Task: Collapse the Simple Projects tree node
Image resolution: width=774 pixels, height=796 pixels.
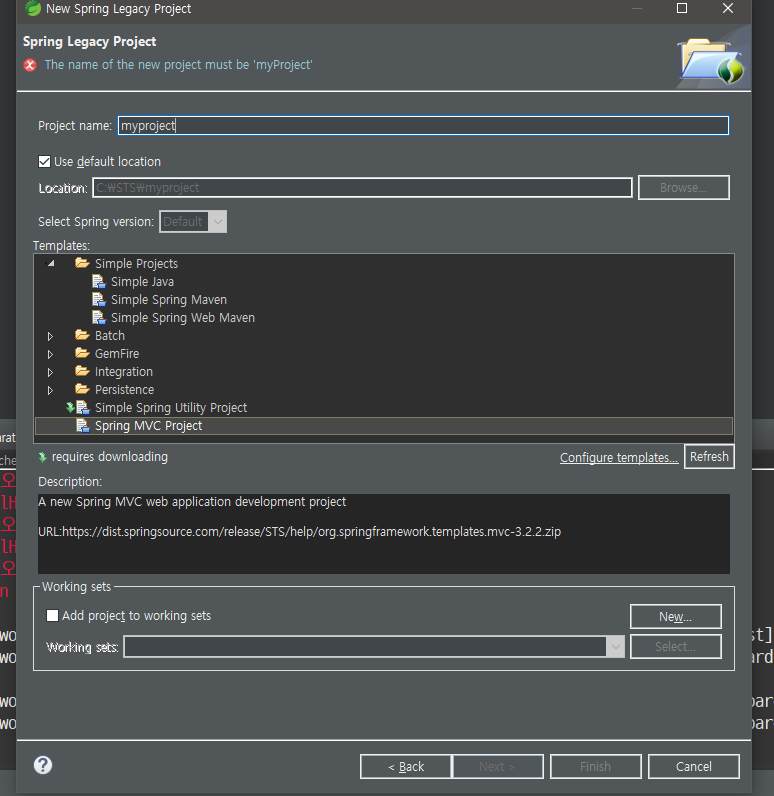Action: click(51, 263)
